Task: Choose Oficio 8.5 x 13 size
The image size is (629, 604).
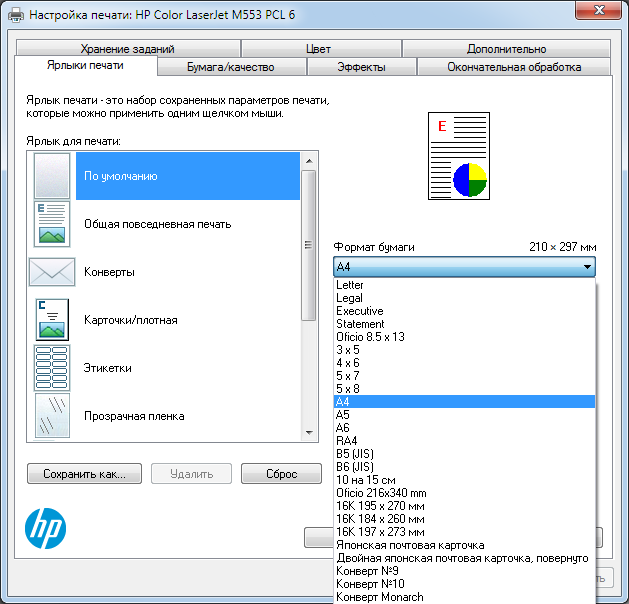Action: pos(464,336)
